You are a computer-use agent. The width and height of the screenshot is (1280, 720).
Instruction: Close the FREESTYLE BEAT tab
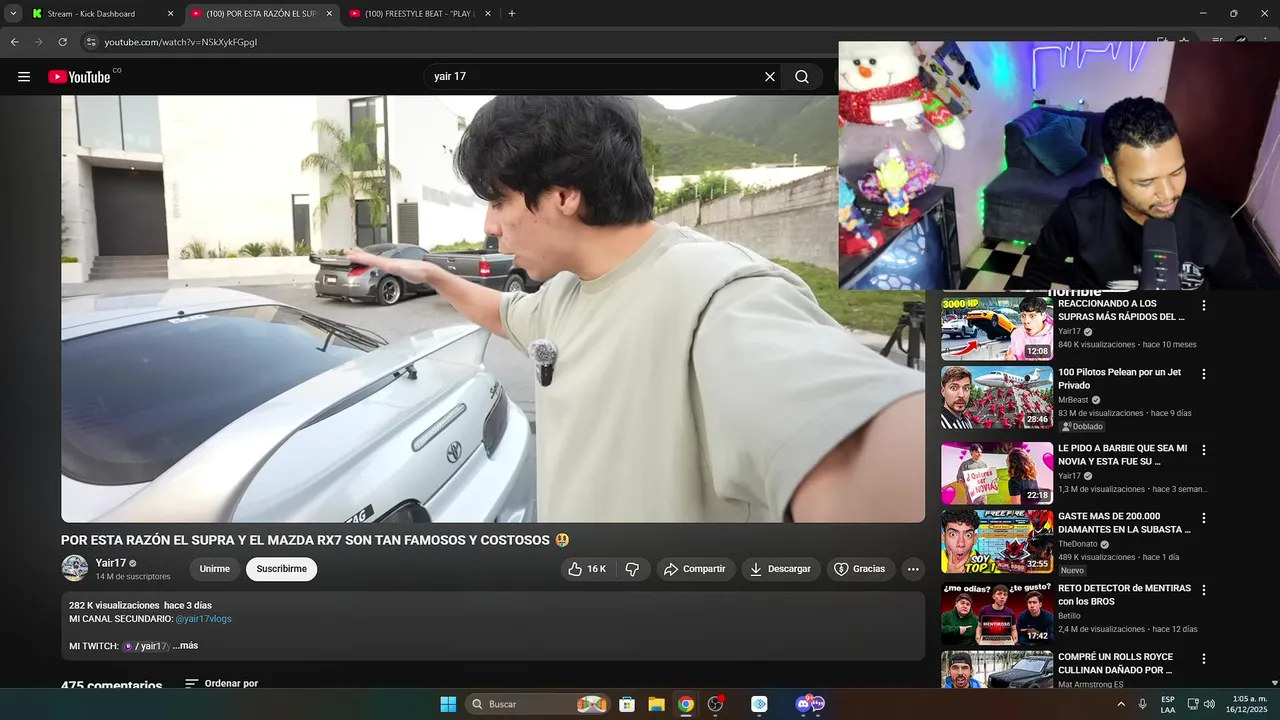(x=488, y=14)
